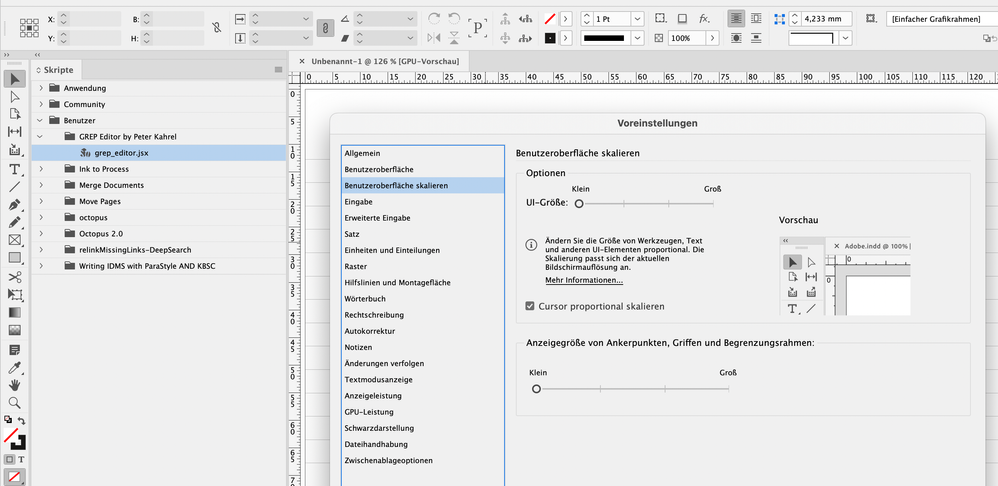Select the Direct Selection tool
The width and height of the screenshot is (998, 486).
[x=15, y=96]
